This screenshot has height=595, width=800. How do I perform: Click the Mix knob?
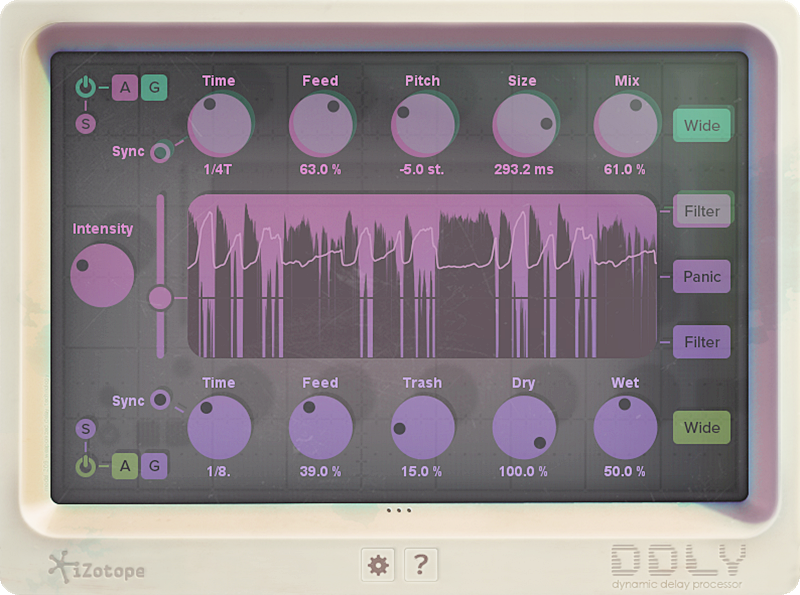pos(626,125)
